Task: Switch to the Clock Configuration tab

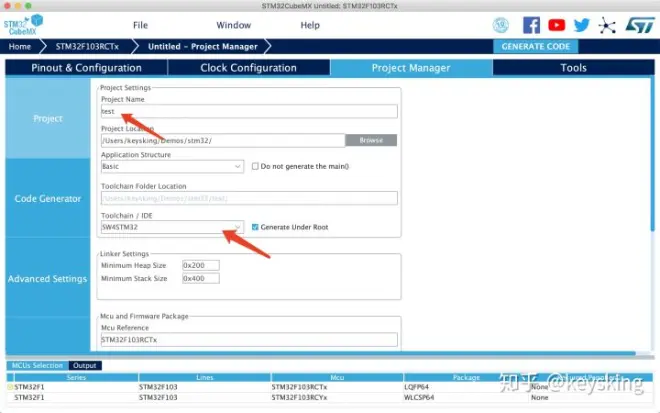Action: [x=248, y=68]
